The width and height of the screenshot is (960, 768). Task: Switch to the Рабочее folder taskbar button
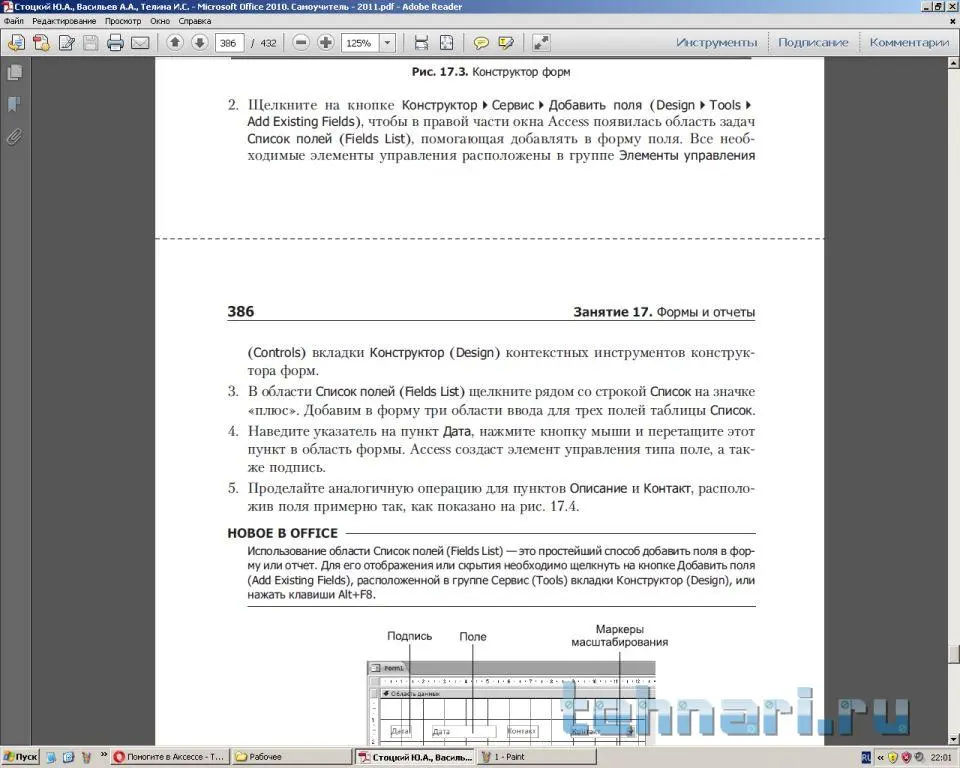(292, 757)
